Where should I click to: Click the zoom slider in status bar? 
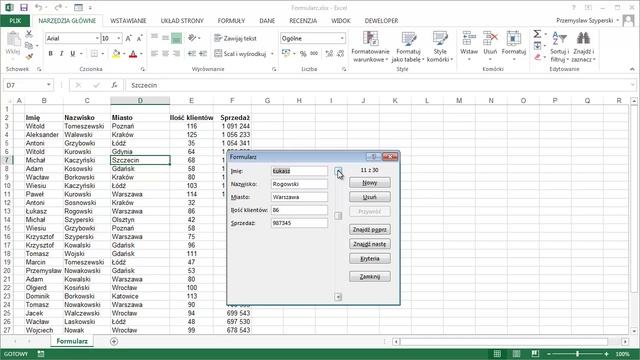pos(578,354)
